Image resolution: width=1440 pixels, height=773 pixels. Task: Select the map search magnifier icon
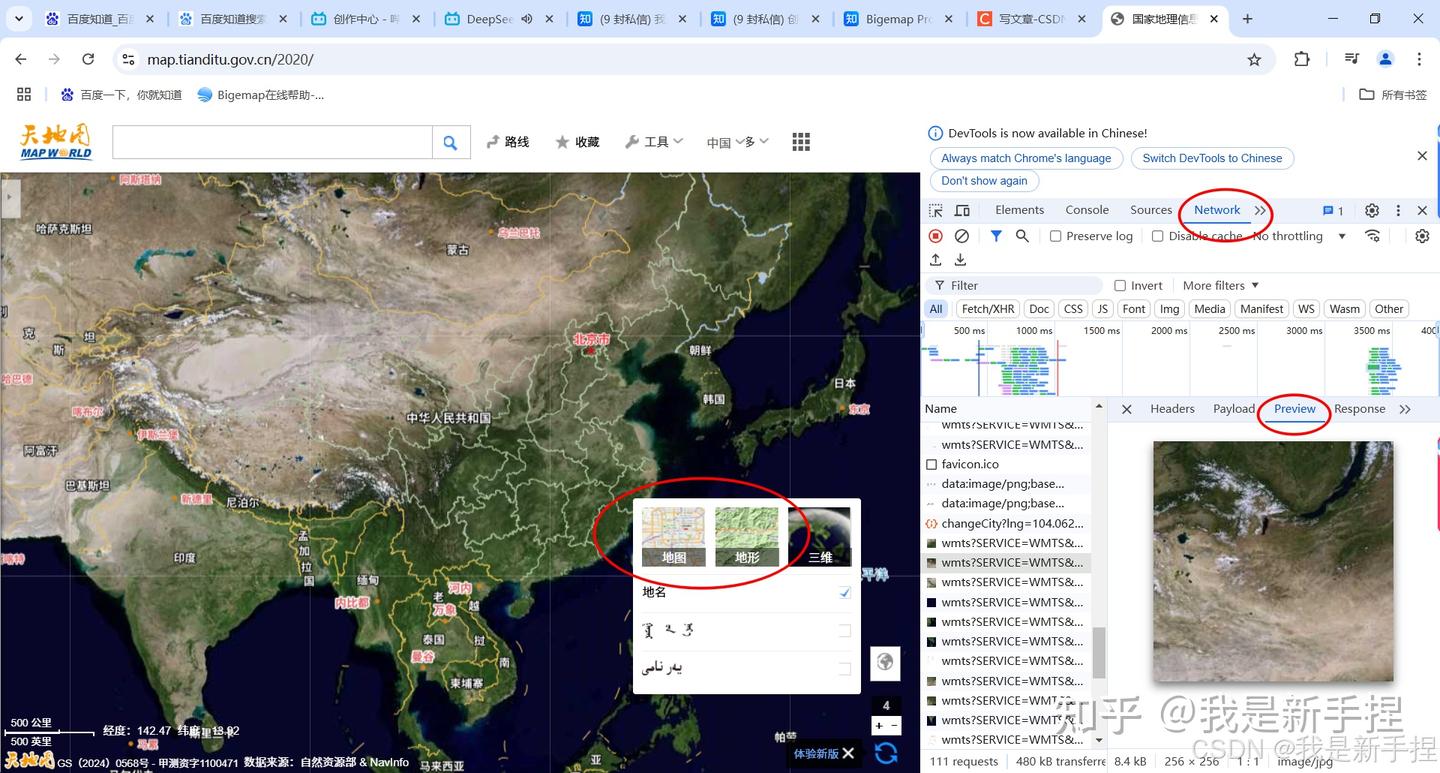tap(450, 141)
